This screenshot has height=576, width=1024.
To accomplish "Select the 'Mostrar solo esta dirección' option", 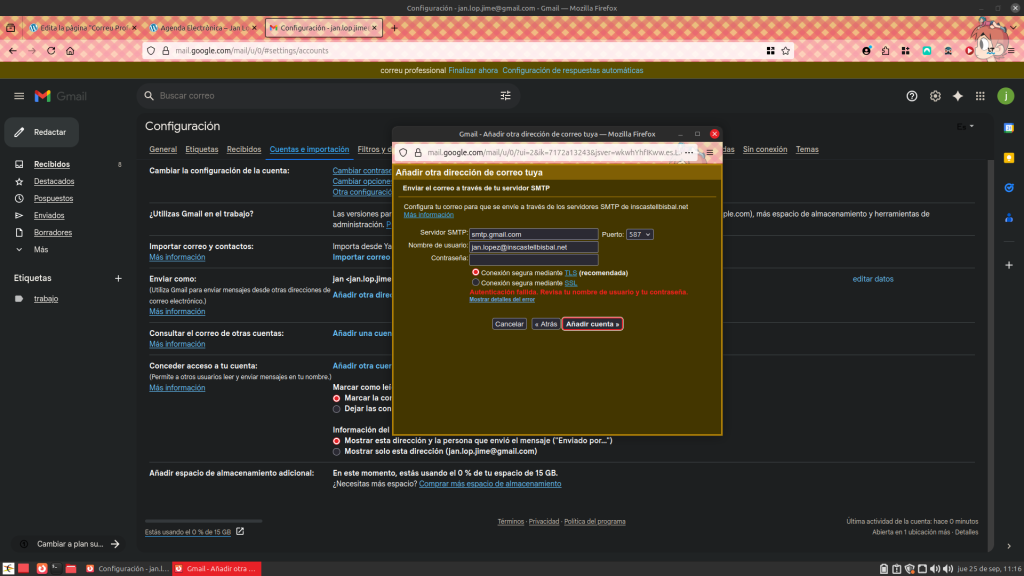I will [x=337, y=451].
